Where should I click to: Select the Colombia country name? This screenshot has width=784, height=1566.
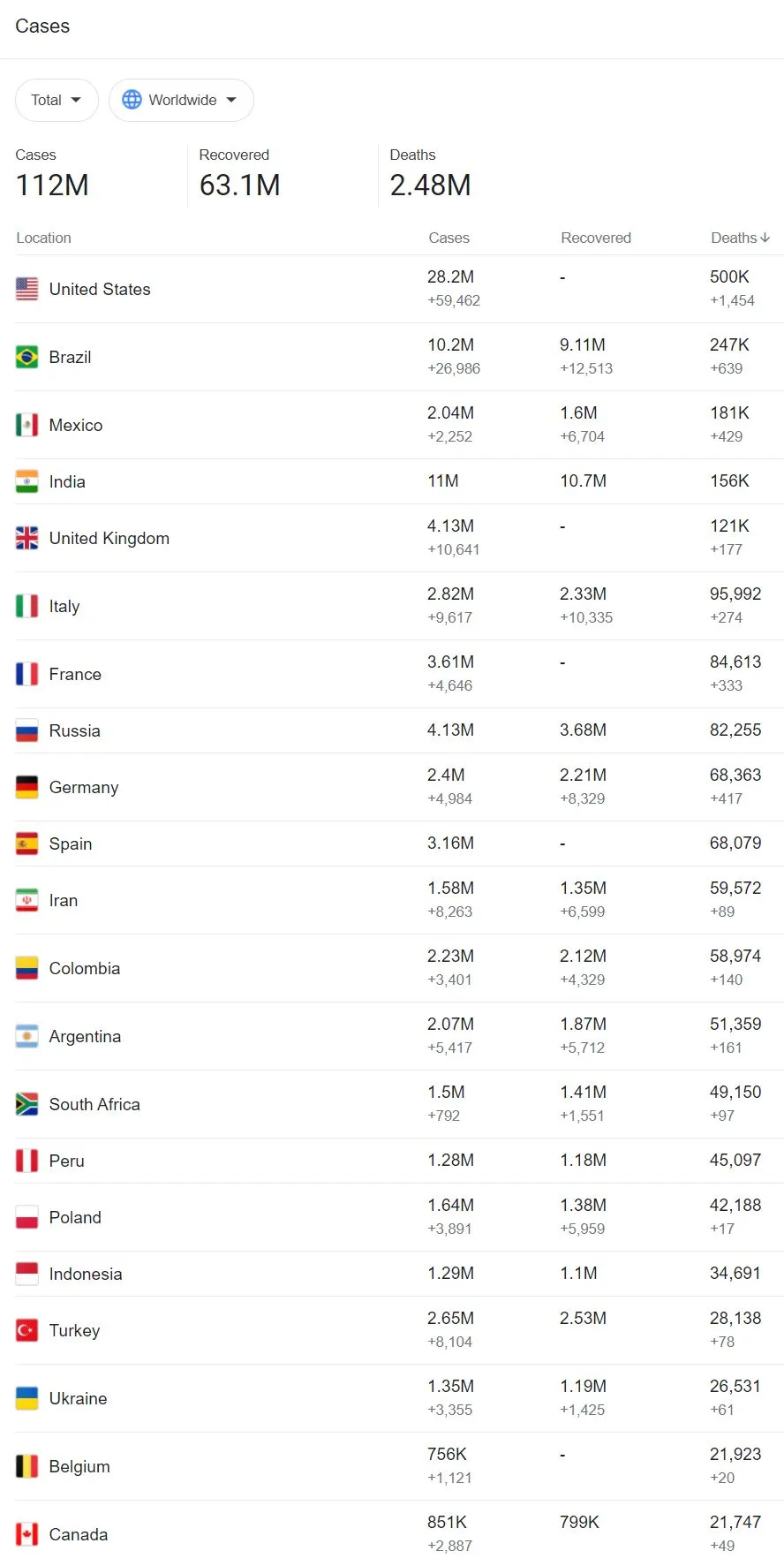tap(85, 968)
